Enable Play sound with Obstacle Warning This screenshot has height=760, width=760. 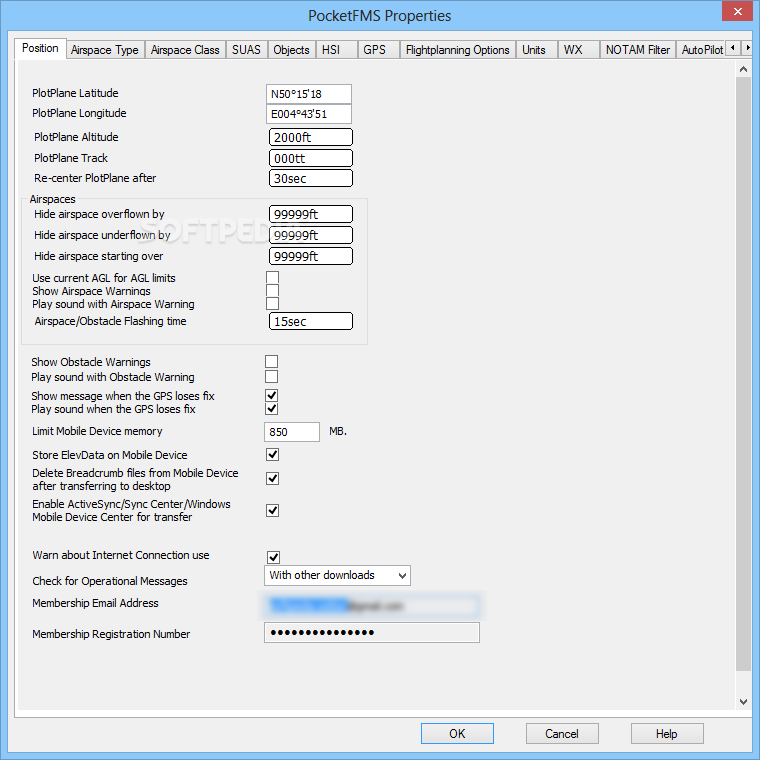coord(271,377)
